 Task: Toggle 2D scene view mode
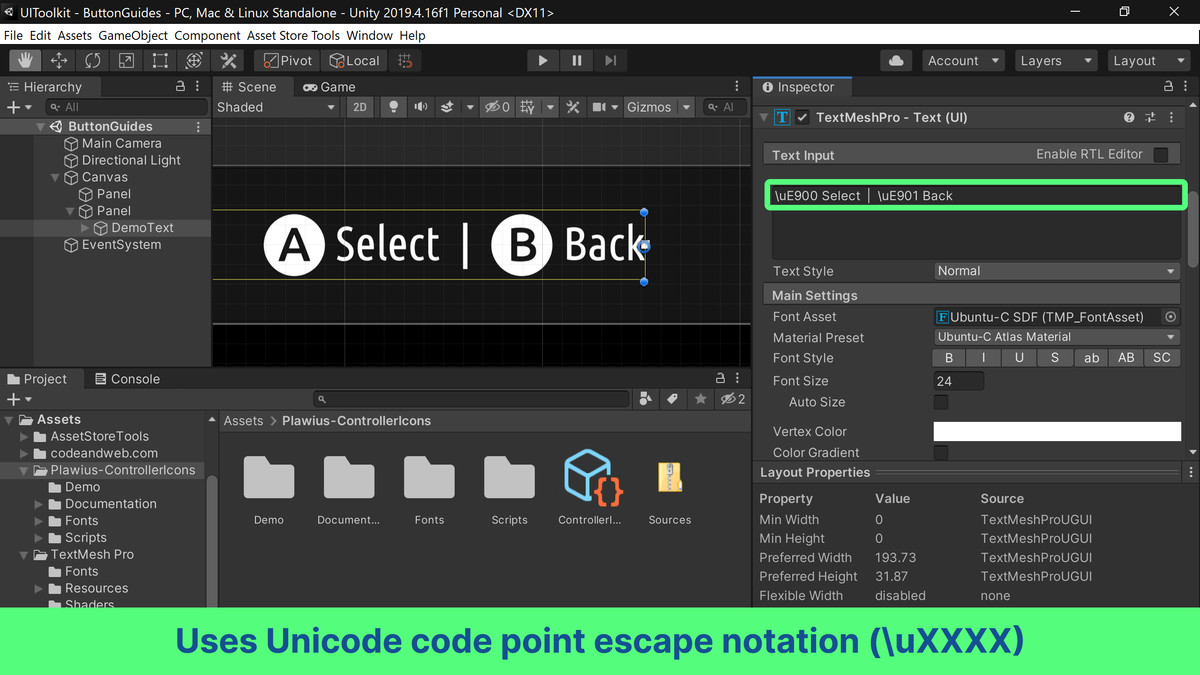click(x=360, y=107)
